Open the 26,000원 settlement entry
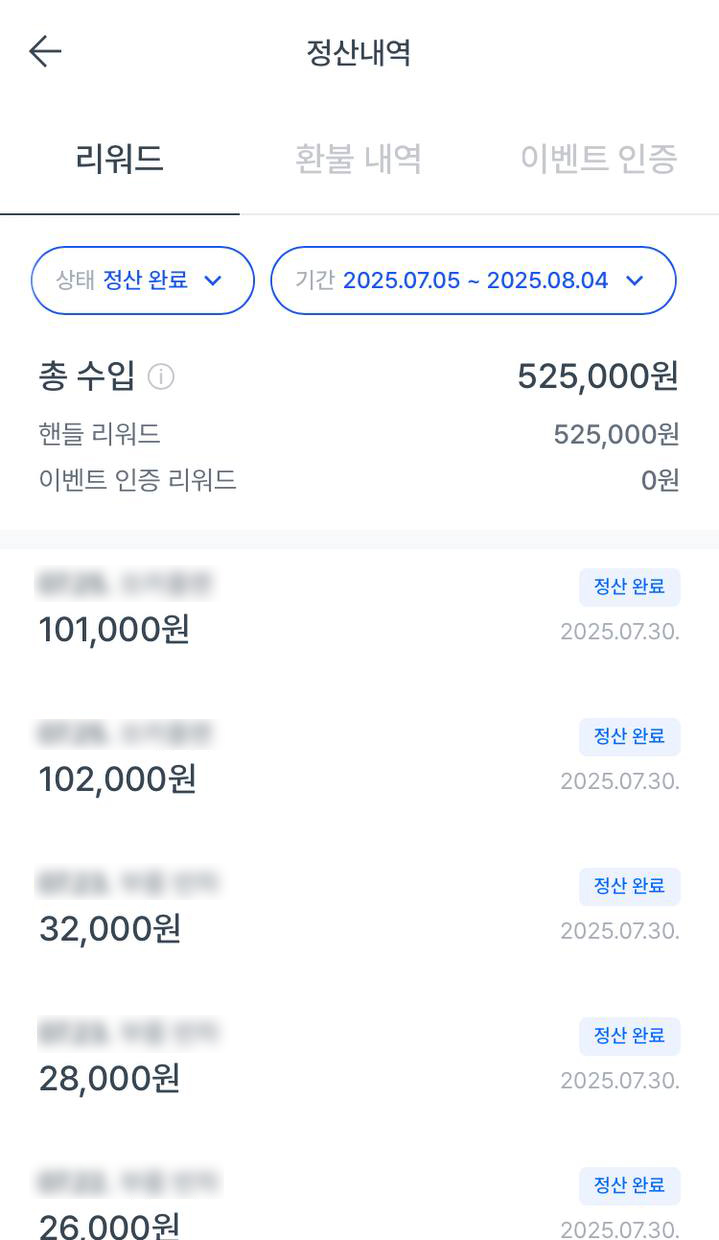The width and height of the screenshot is (719, 1240). (x=359, y=1200)
